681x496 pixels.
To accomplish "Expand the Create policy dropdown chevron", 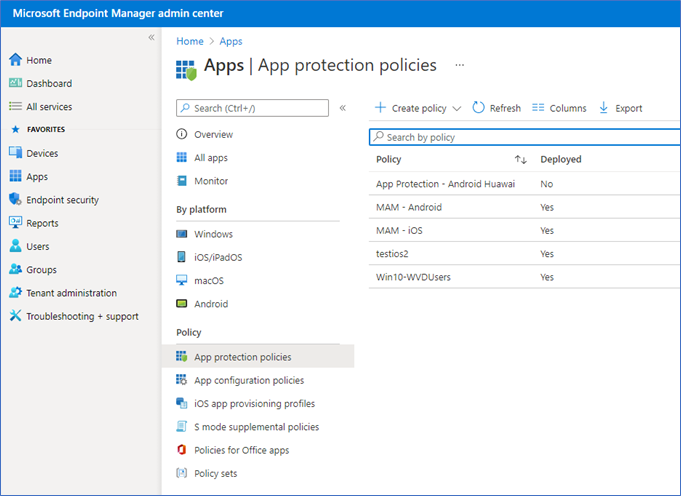I will (456, 109).
